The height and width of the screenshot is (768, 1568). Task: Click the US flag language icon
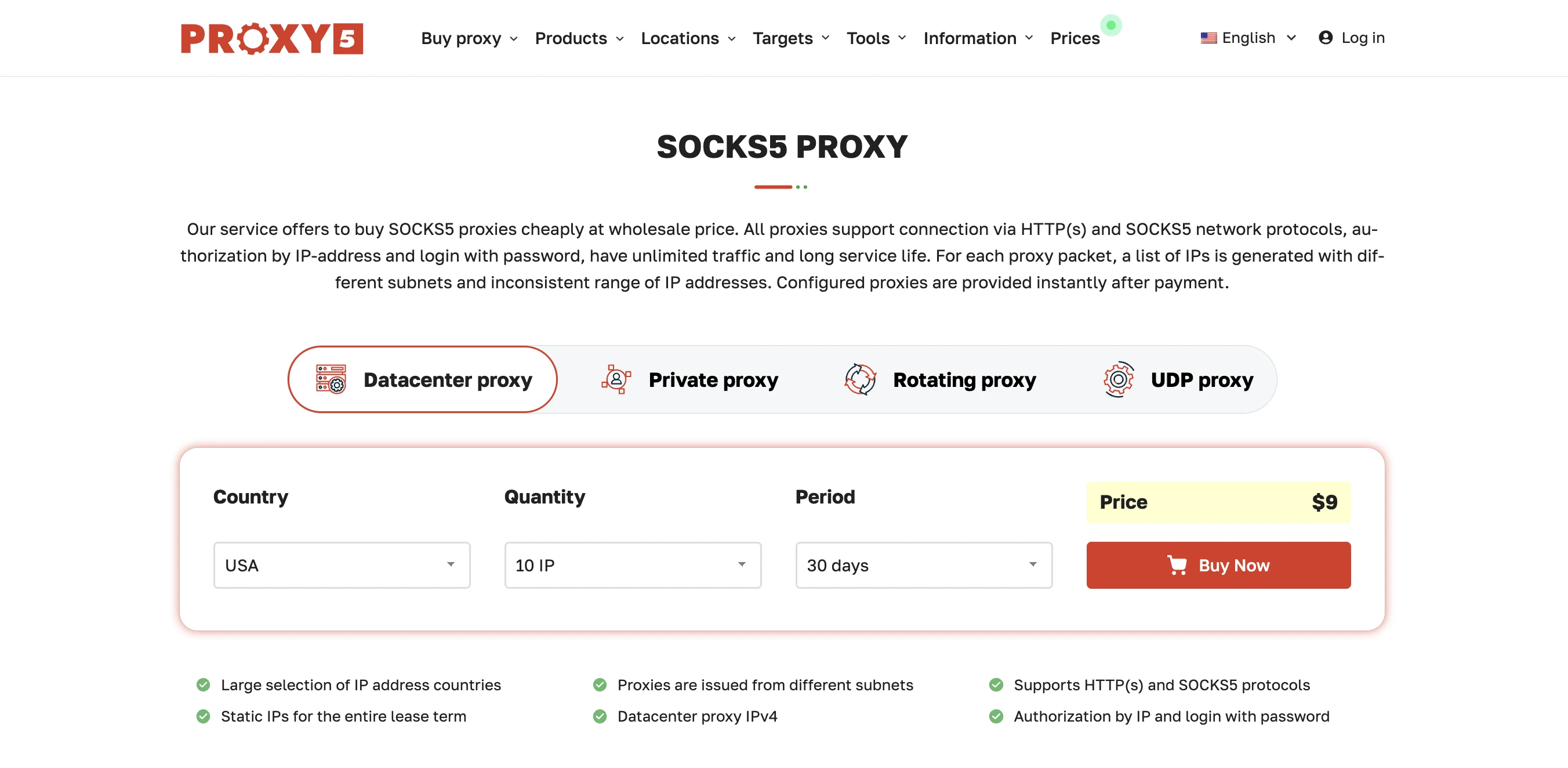tap(1208, 38)
